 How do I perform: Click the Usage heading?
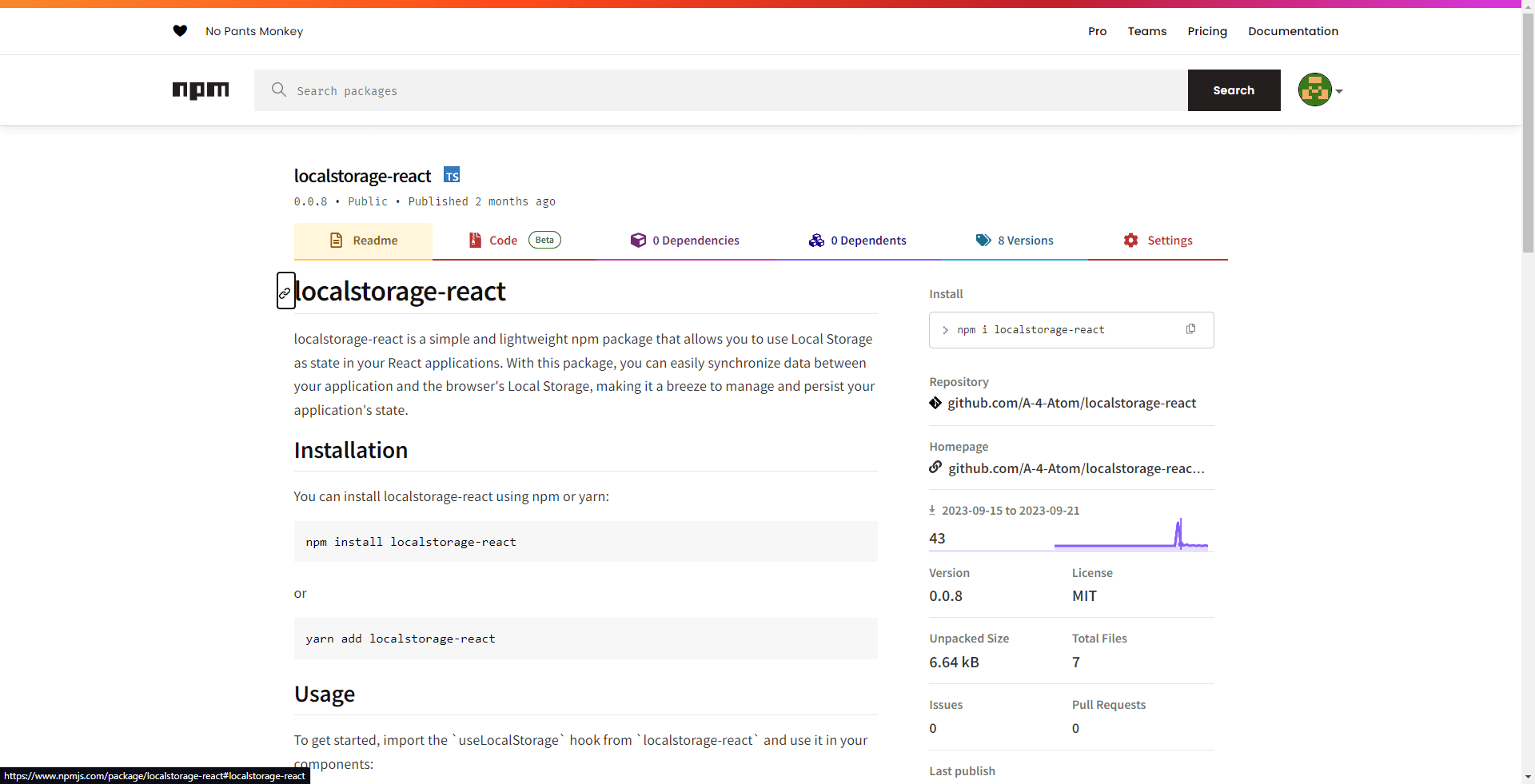pos(324,694)
